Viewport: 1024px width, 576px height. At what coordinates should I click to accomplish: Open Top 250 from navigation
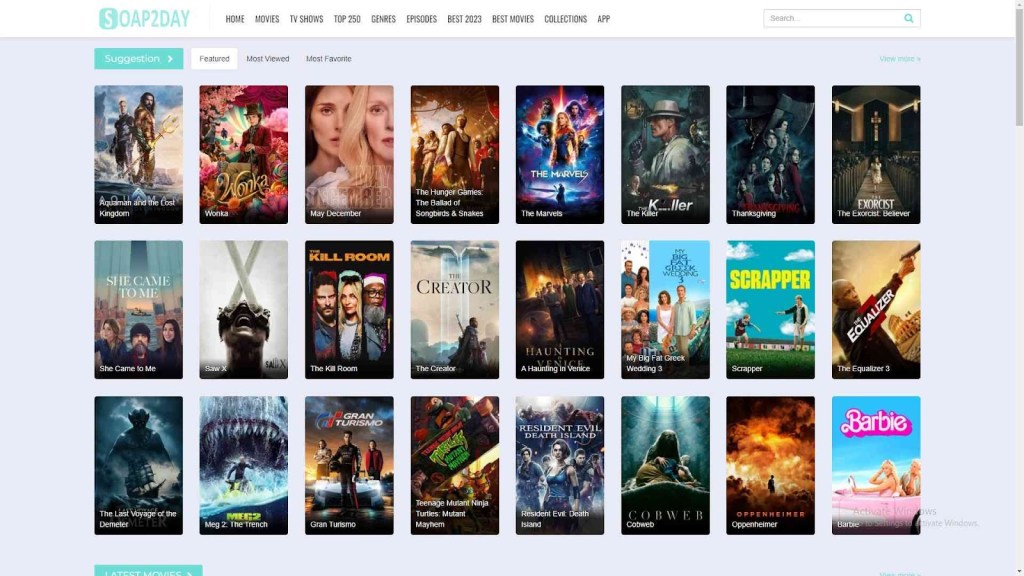347,19
